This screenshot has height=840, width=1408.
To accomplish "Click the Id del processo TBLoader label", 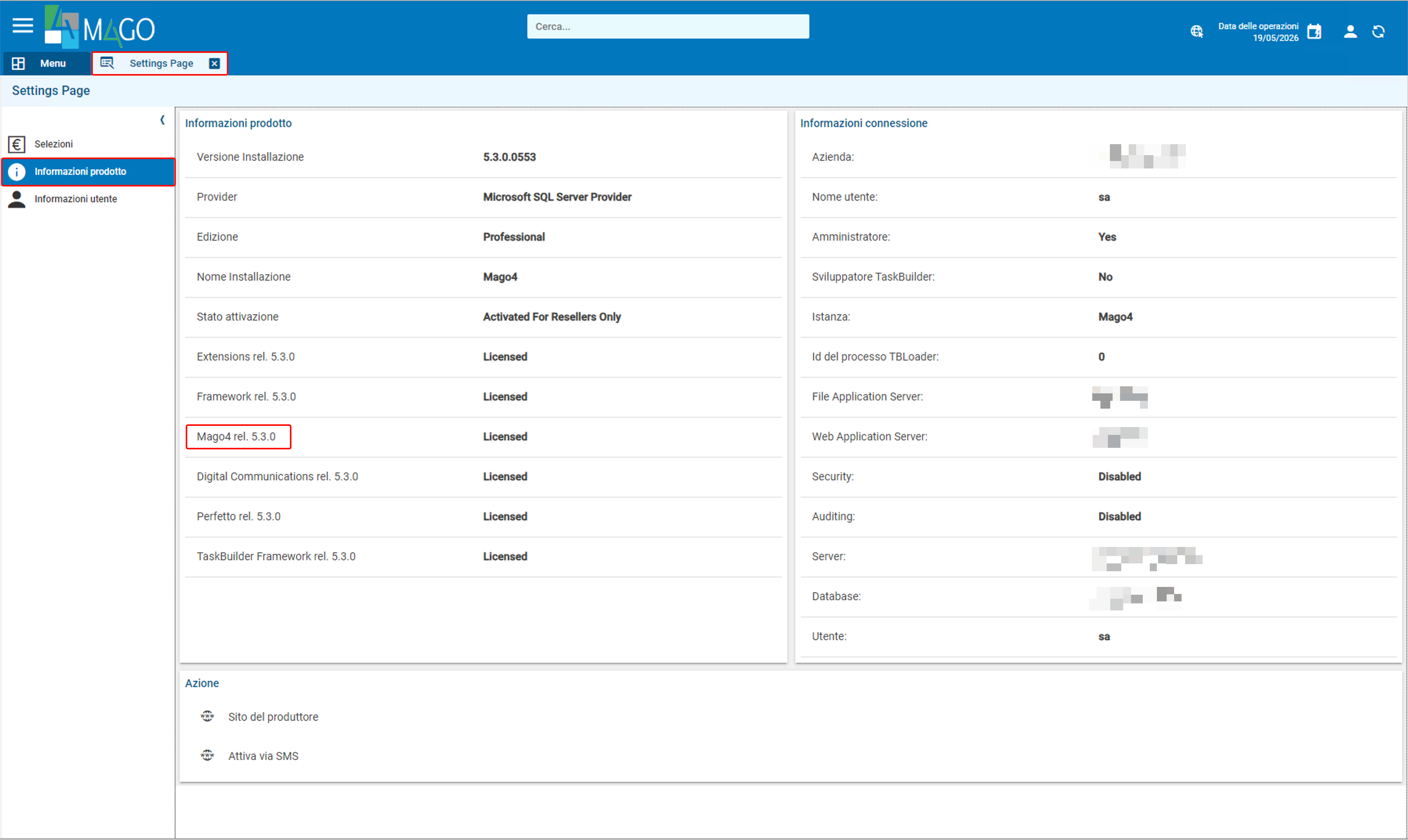I will click(x=876, y=357).
